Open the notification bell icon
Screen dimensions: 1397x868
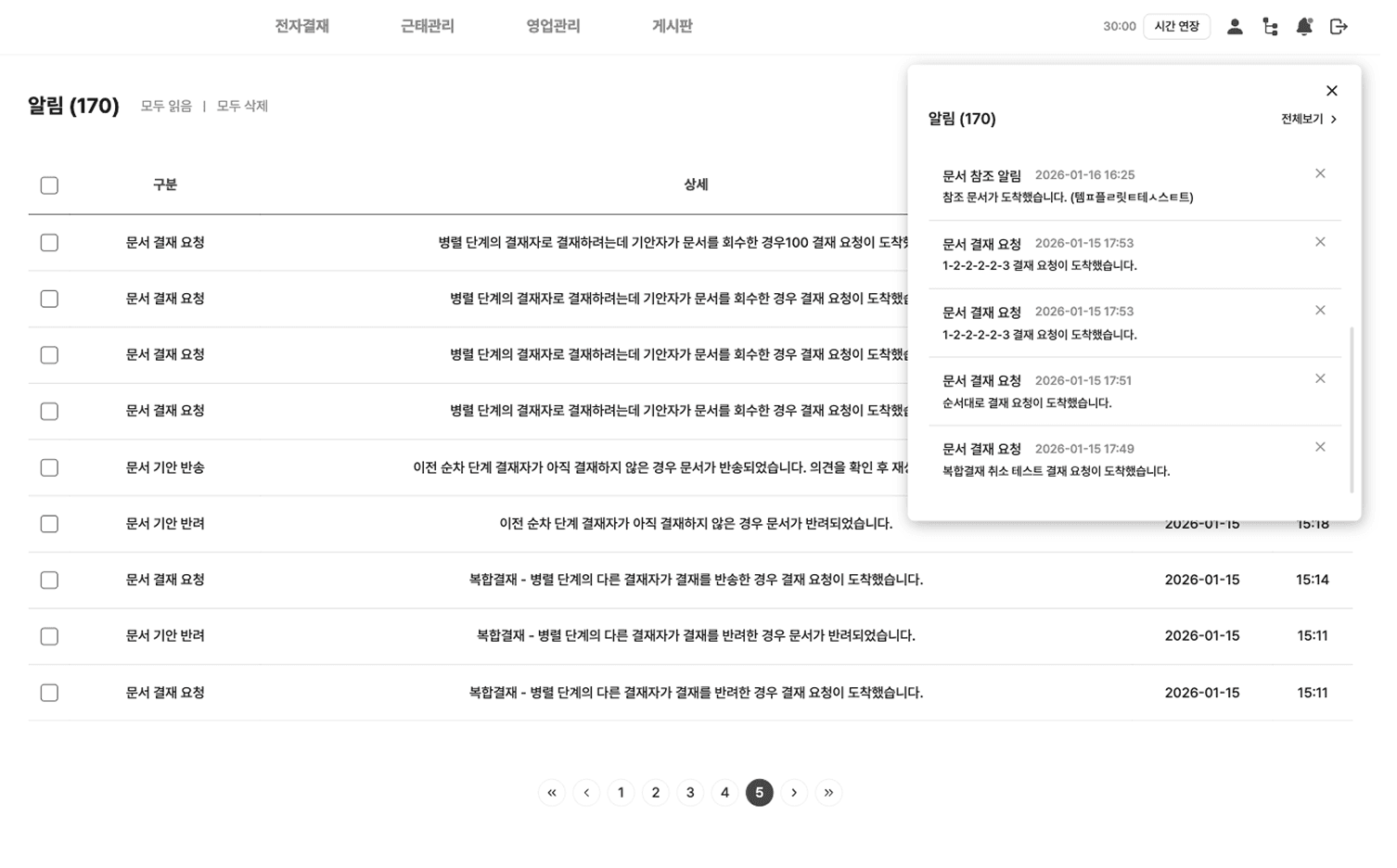pos(1303,27)
